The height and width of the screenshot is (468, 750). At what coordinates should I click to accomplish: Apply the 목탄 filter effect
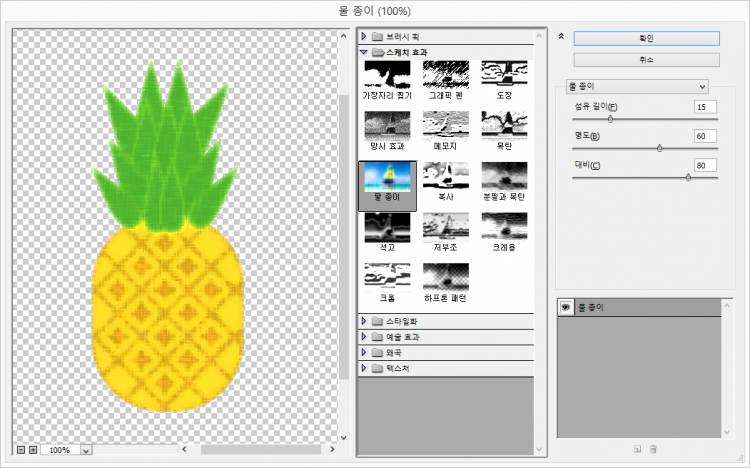click(x=505, y=128)
